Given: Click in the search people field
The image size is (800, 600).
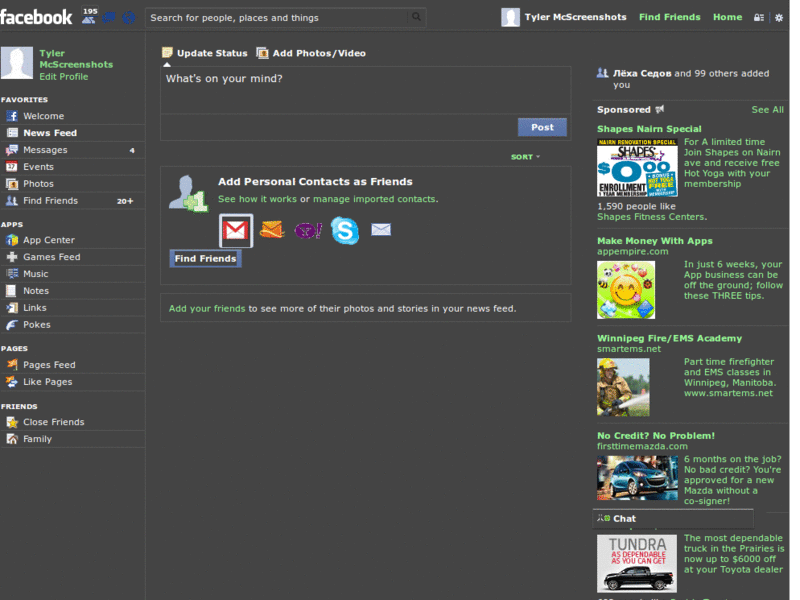Looking at the screenshot, I should pyautogui.click(x=278, y=18).
